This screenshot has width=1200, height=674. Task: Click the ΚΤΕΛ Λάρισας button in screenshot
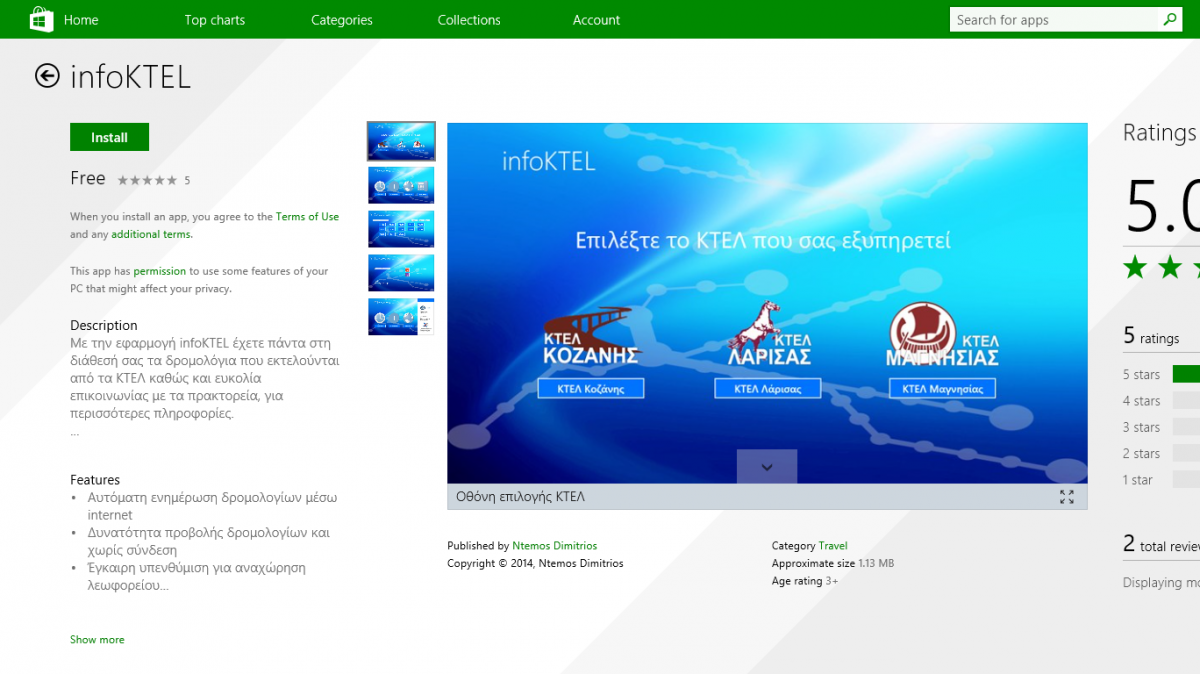tap(768, 388)
